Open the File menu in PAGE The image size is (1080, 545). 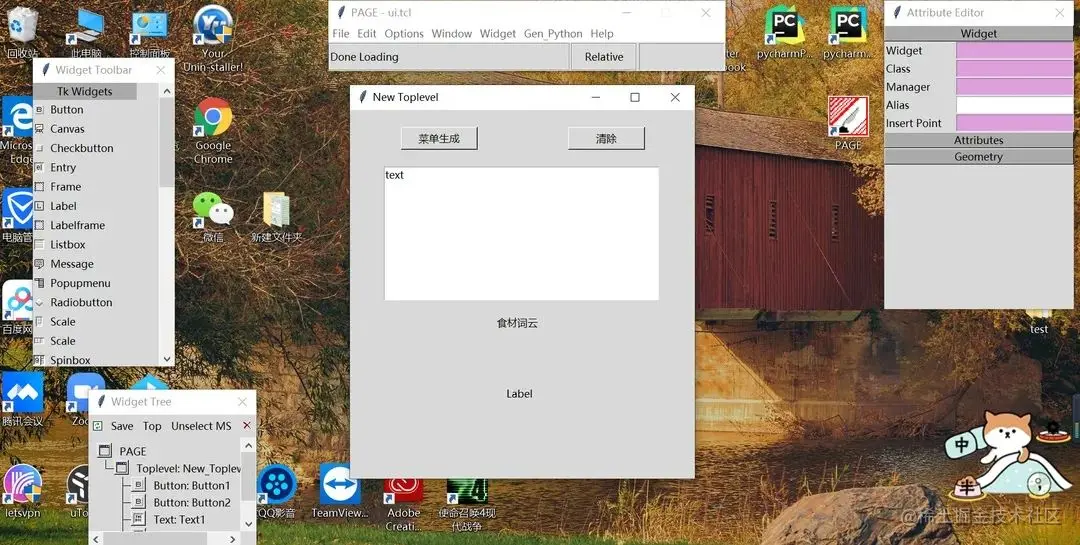click(x=340, y=34)
